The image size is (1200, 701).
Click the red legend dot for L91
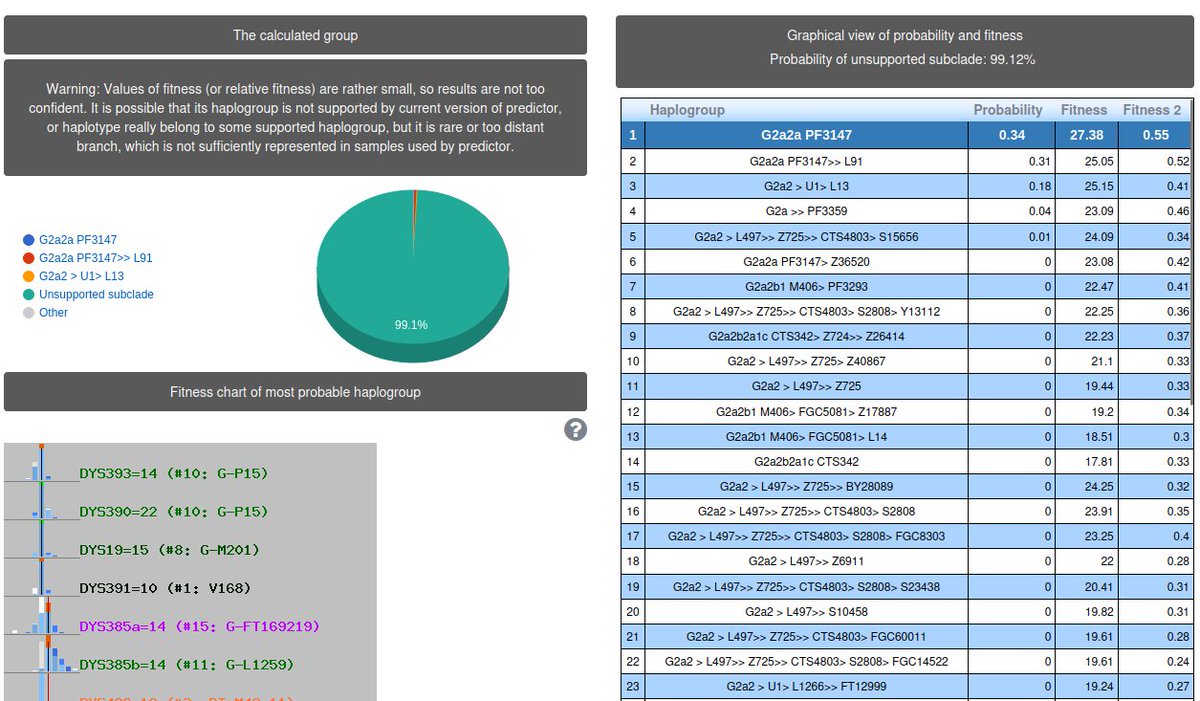[x=28, y=258]
